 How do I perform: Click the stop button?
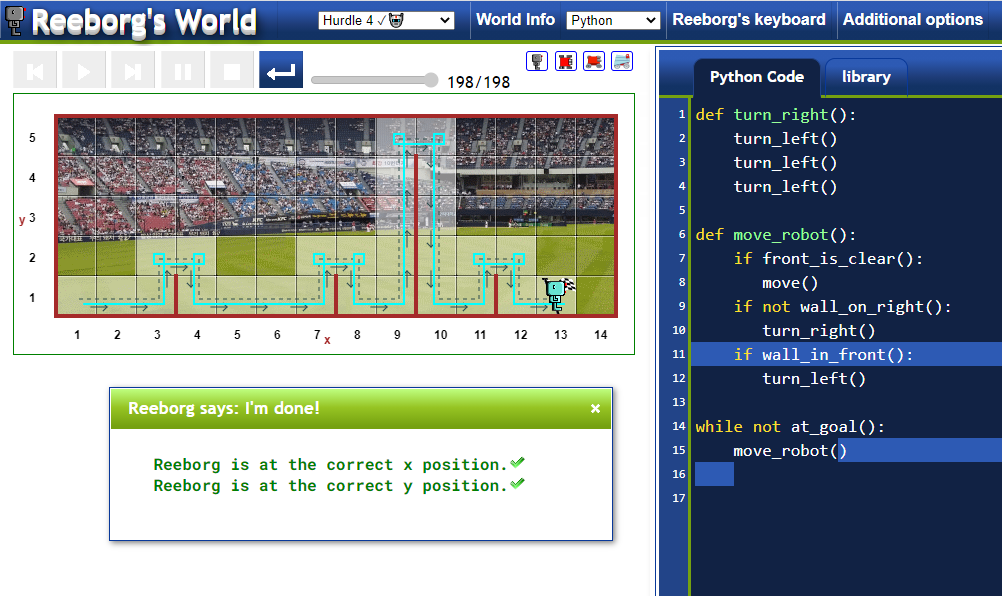[x=232, y=70]
